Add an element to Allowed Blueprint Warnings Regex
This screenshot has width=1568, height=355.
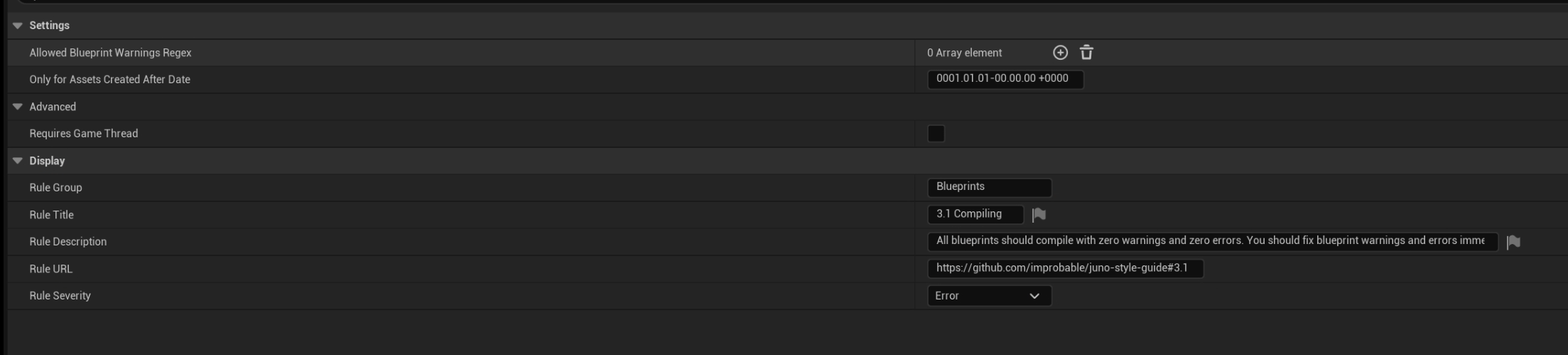(x=1060, y=53)
